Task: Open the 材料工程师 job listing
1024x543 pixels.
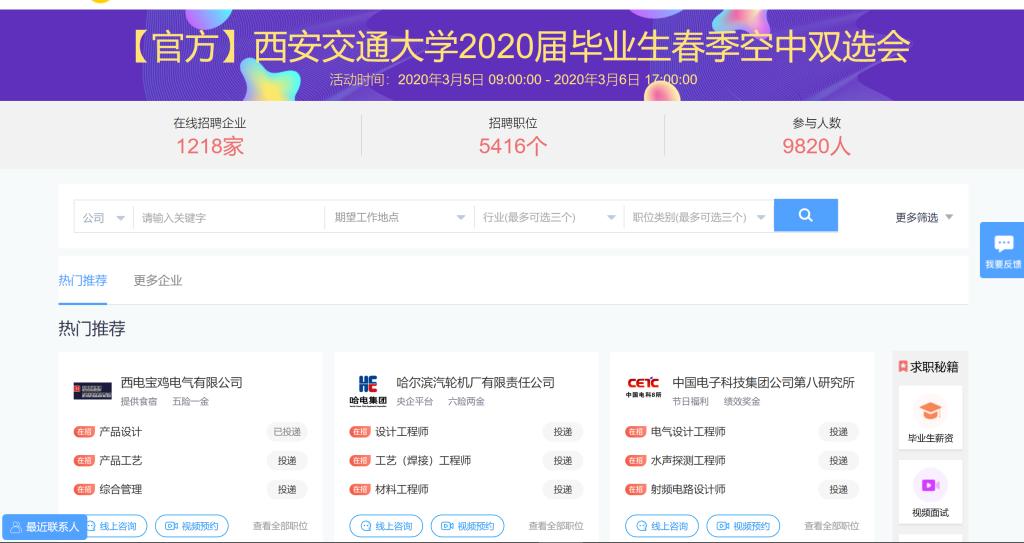Action: 402,489
